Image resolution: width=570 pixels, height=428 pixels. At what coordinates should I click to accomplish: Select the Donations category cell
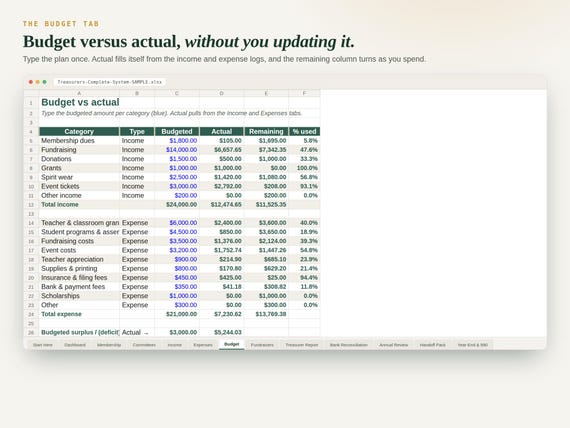pyautogui.click(x=79, y=159)
